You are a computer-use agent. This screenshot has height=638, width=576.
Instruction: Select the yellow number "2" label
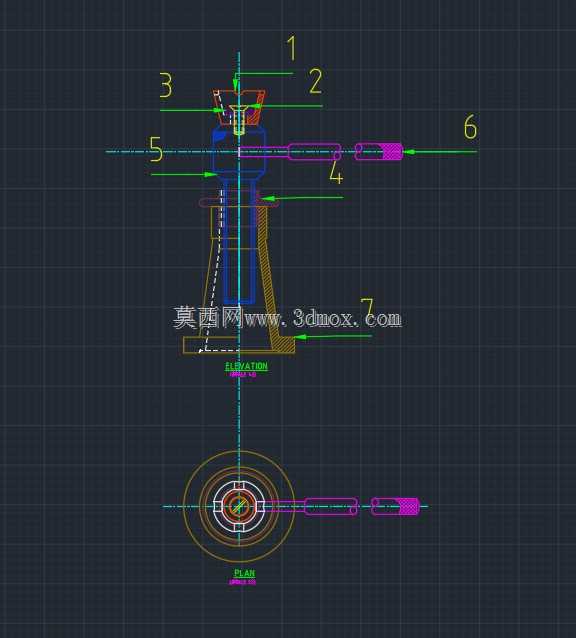tap(316, 81)
